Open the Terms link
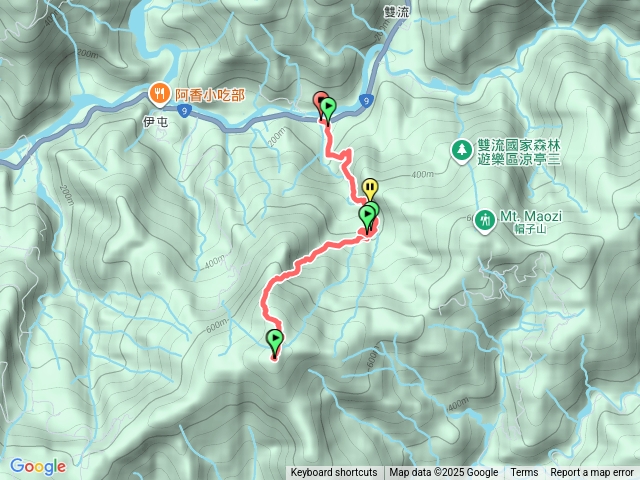The height and width of the screenshot is (480, 640). (524, 473)
